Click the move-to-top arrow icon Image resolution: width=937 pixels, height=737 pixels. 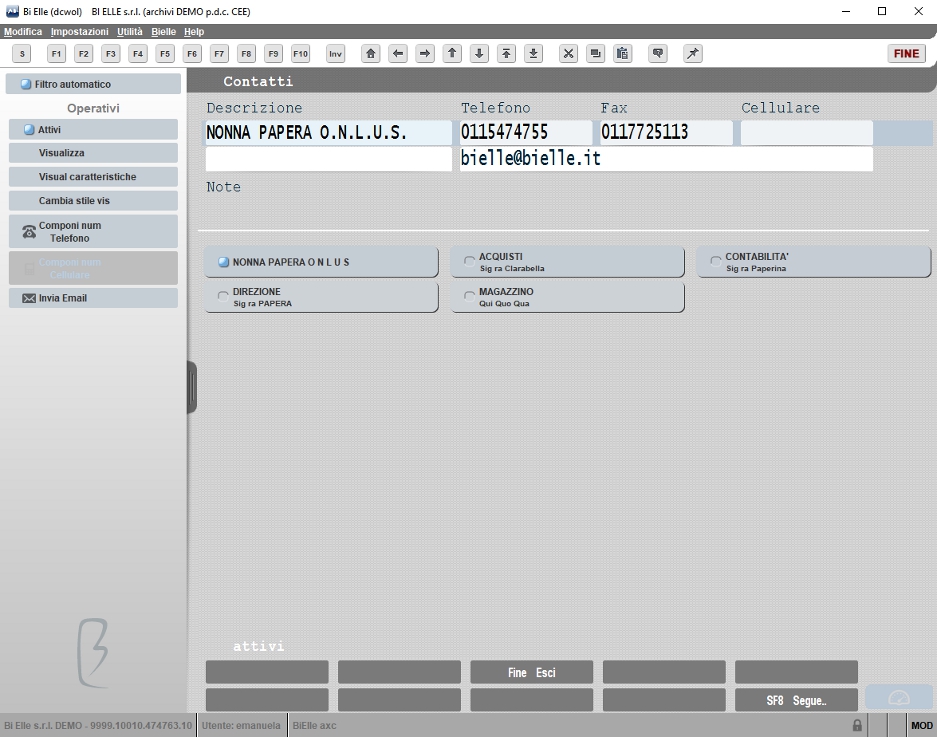[x=506, y=54]
